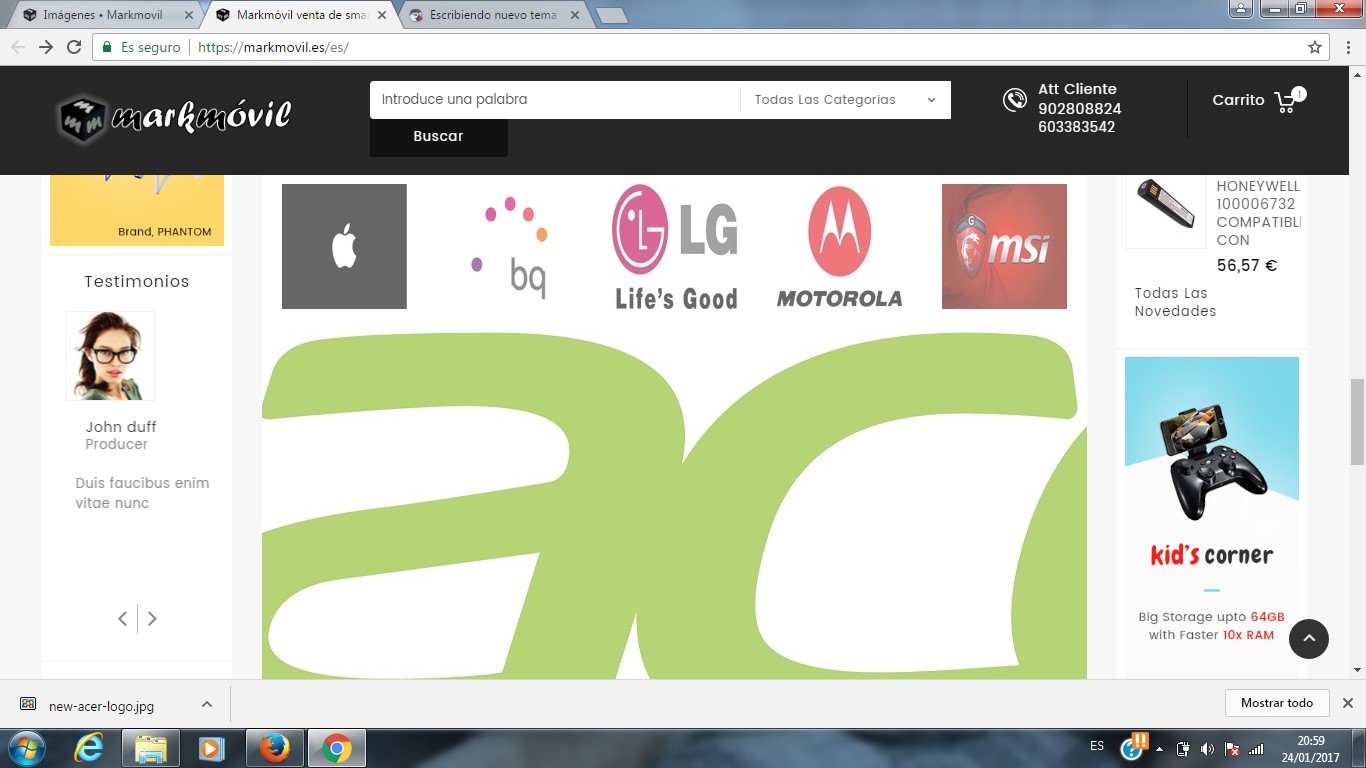Show next testimonial with right arrow

click(x=152, y=619)
